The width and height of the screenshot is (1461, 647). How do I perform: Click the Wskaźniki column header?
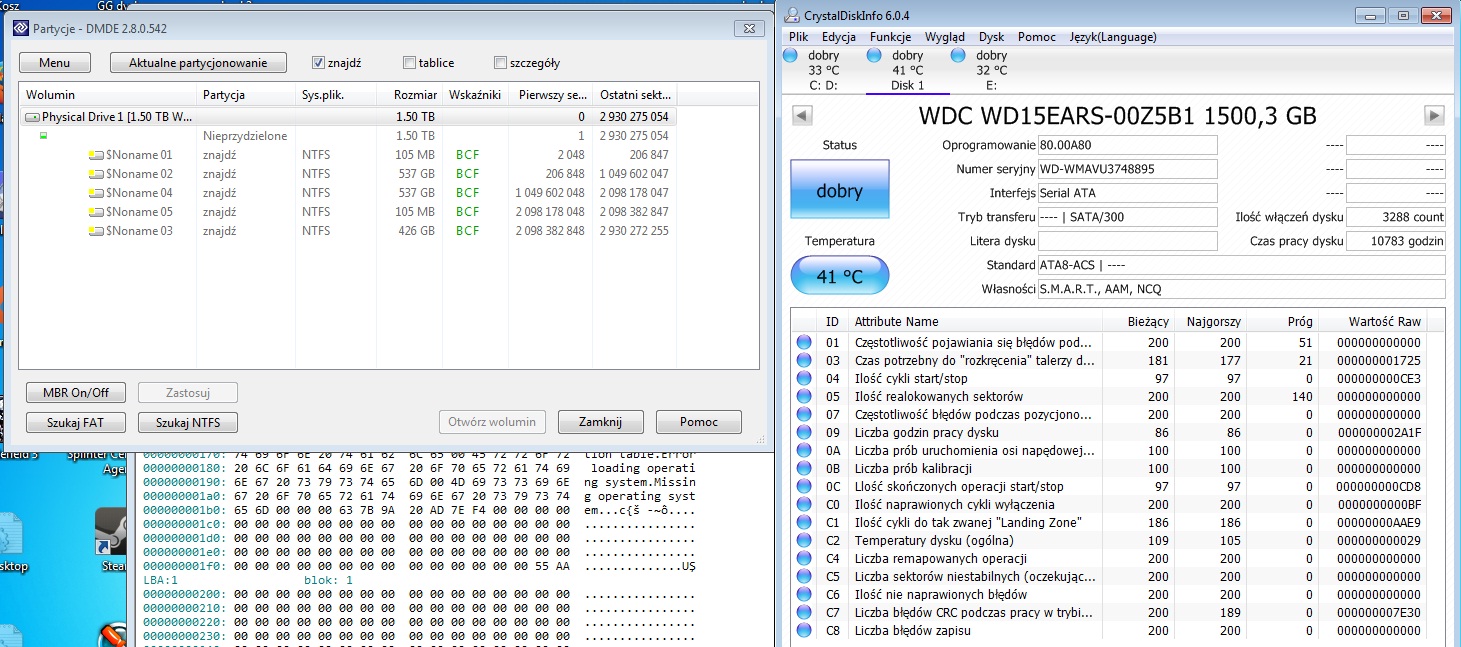click(475, 95)
